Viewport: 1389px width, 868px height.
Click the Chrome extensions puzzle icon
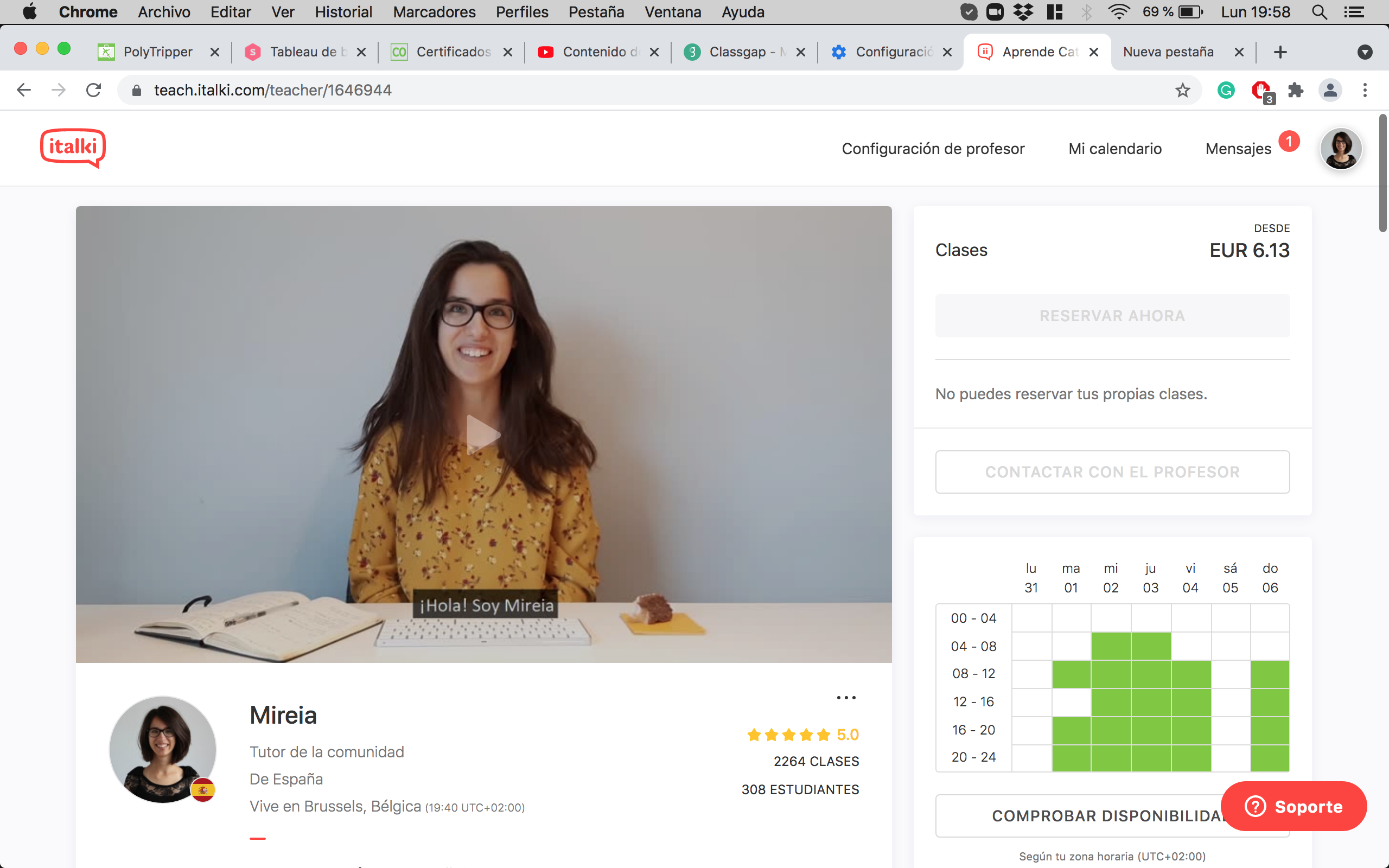[1296, 90]
